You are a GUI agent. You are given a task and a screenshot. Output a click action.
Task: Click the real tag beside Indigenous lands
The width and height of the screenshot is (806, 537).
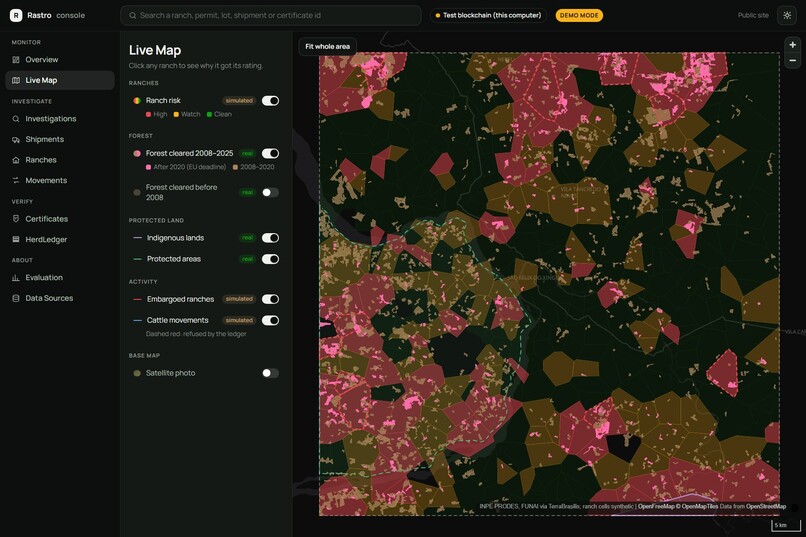[x=247, y=238]
